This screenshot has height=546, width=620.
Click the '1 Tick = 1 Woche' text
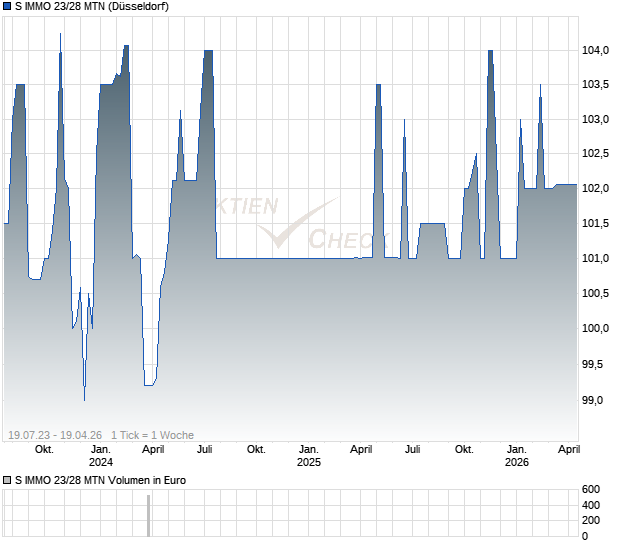click(x=152, y=435)
